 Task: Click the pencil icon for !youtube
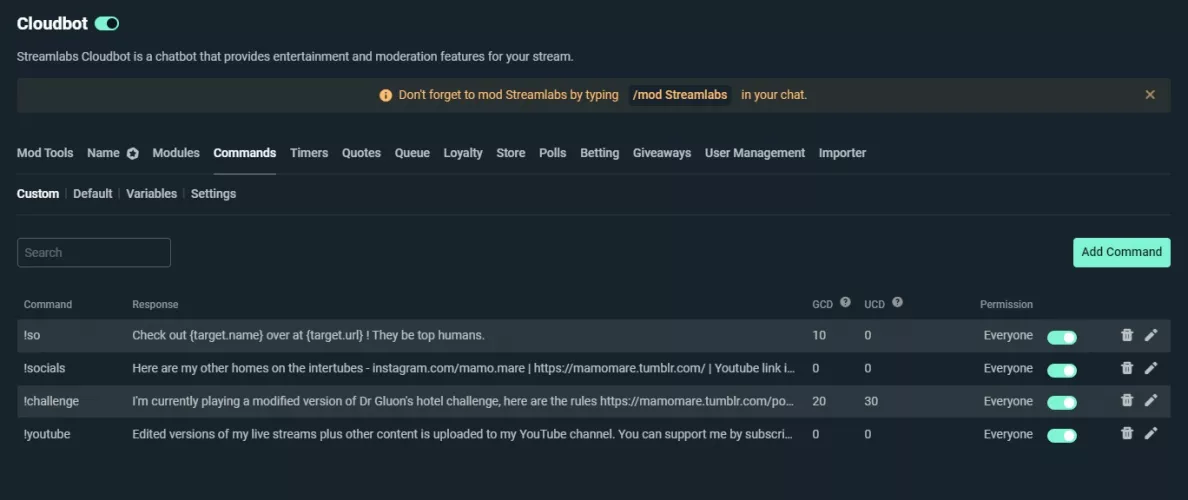[1151, 434]
